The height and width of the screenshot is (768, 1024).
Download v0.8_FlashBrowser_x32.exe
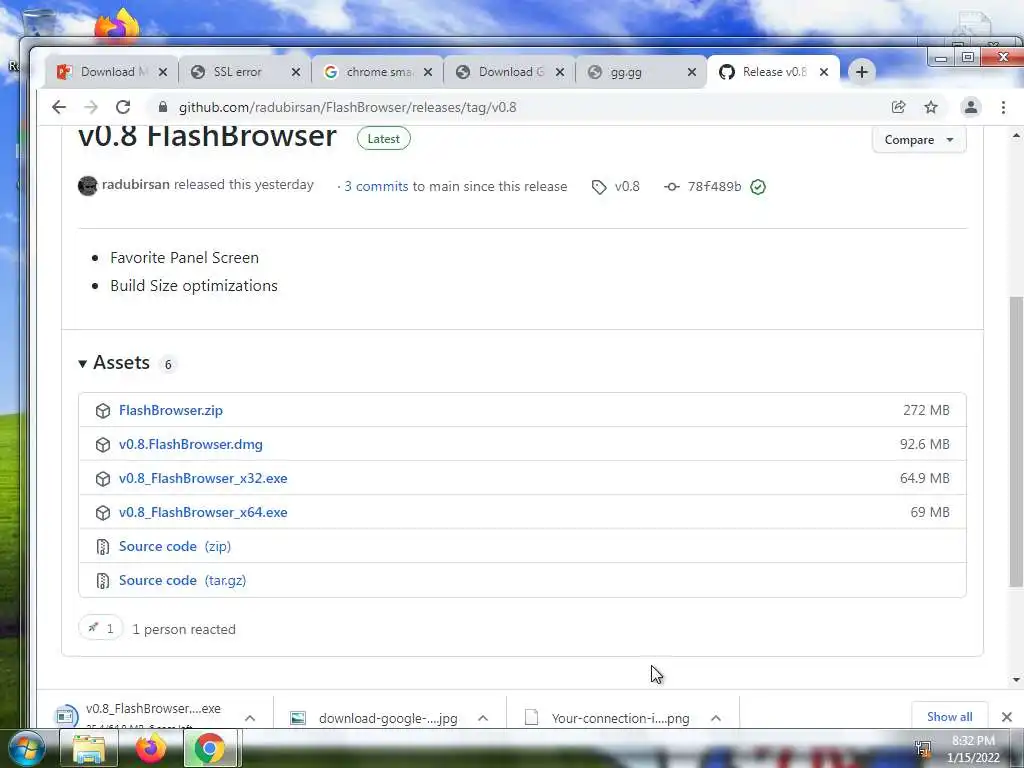pyautogui.click(x=203, y=478)
